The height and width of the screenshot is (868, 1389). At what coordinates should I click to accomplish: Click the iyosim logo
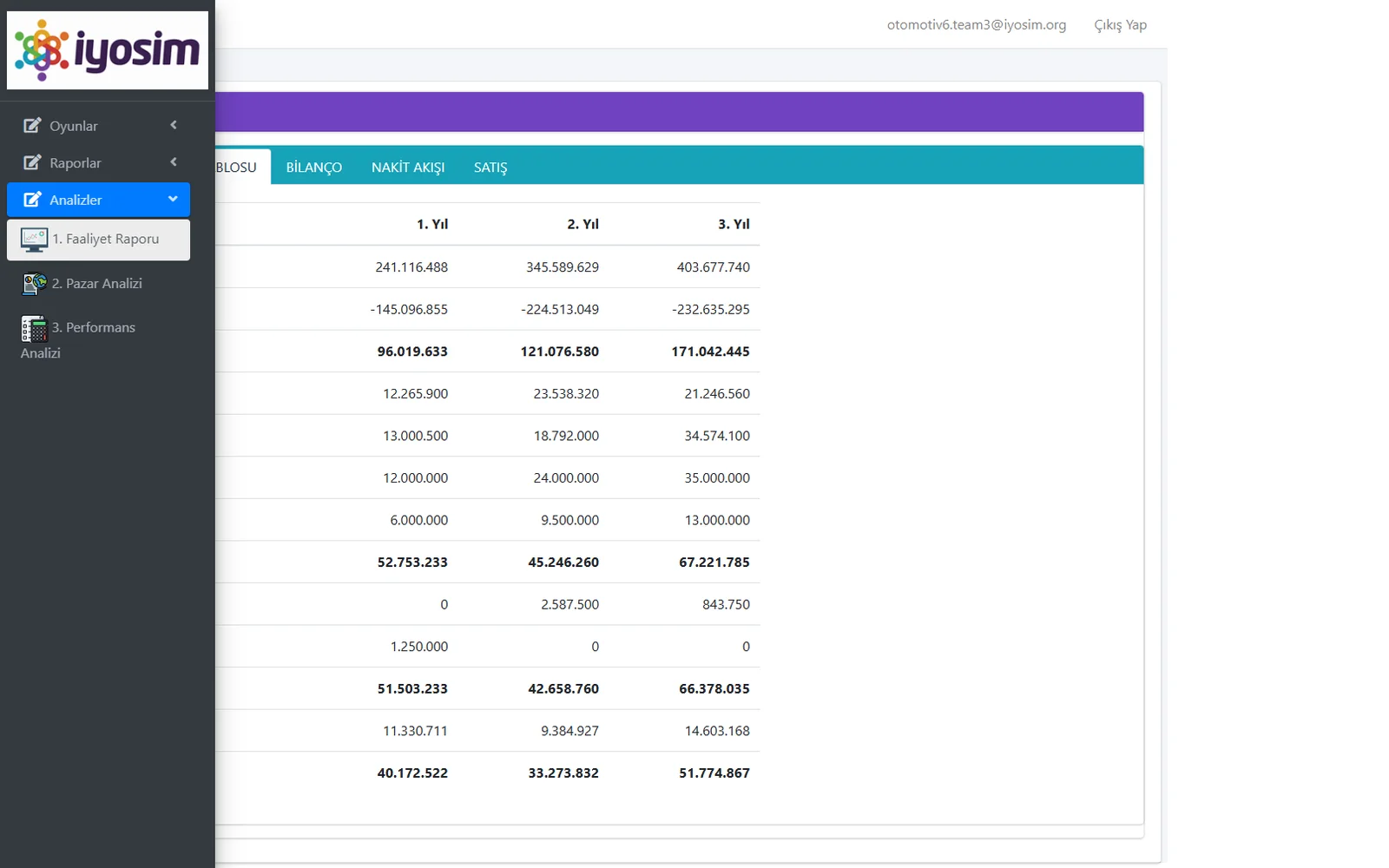tap(108, 50)
